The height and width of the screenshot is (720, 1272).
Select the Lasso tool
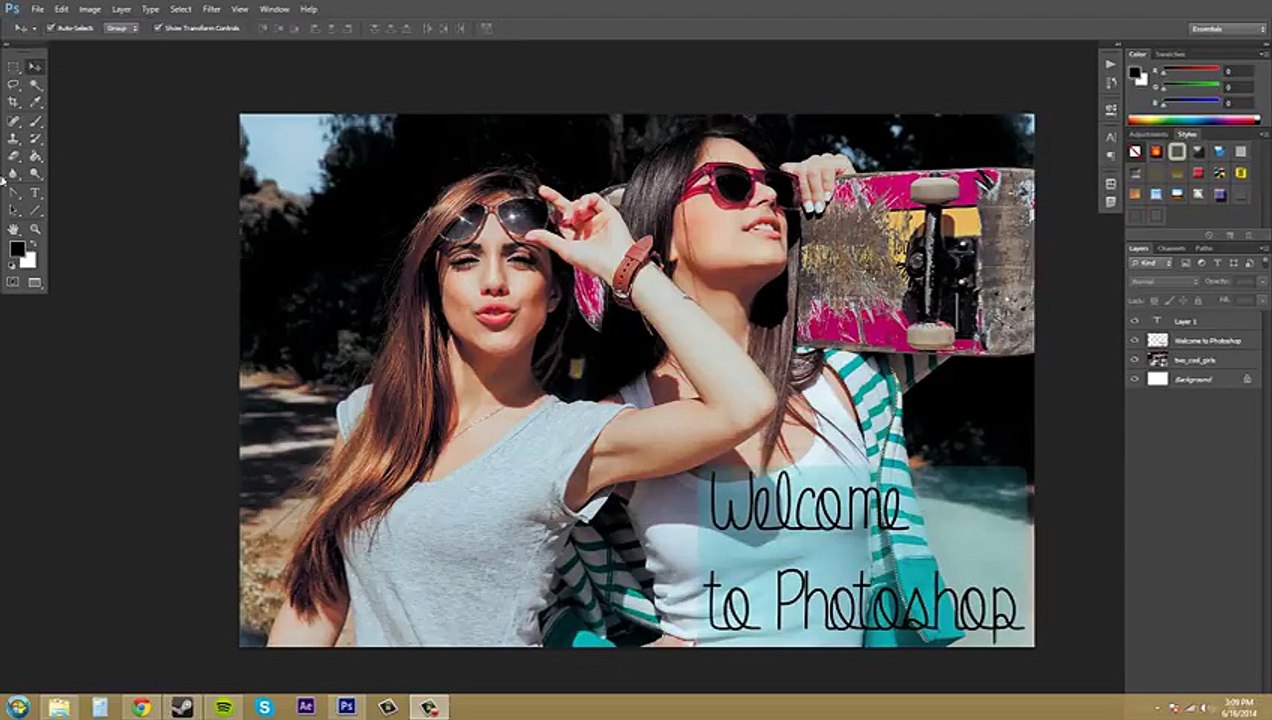[13, 84]
